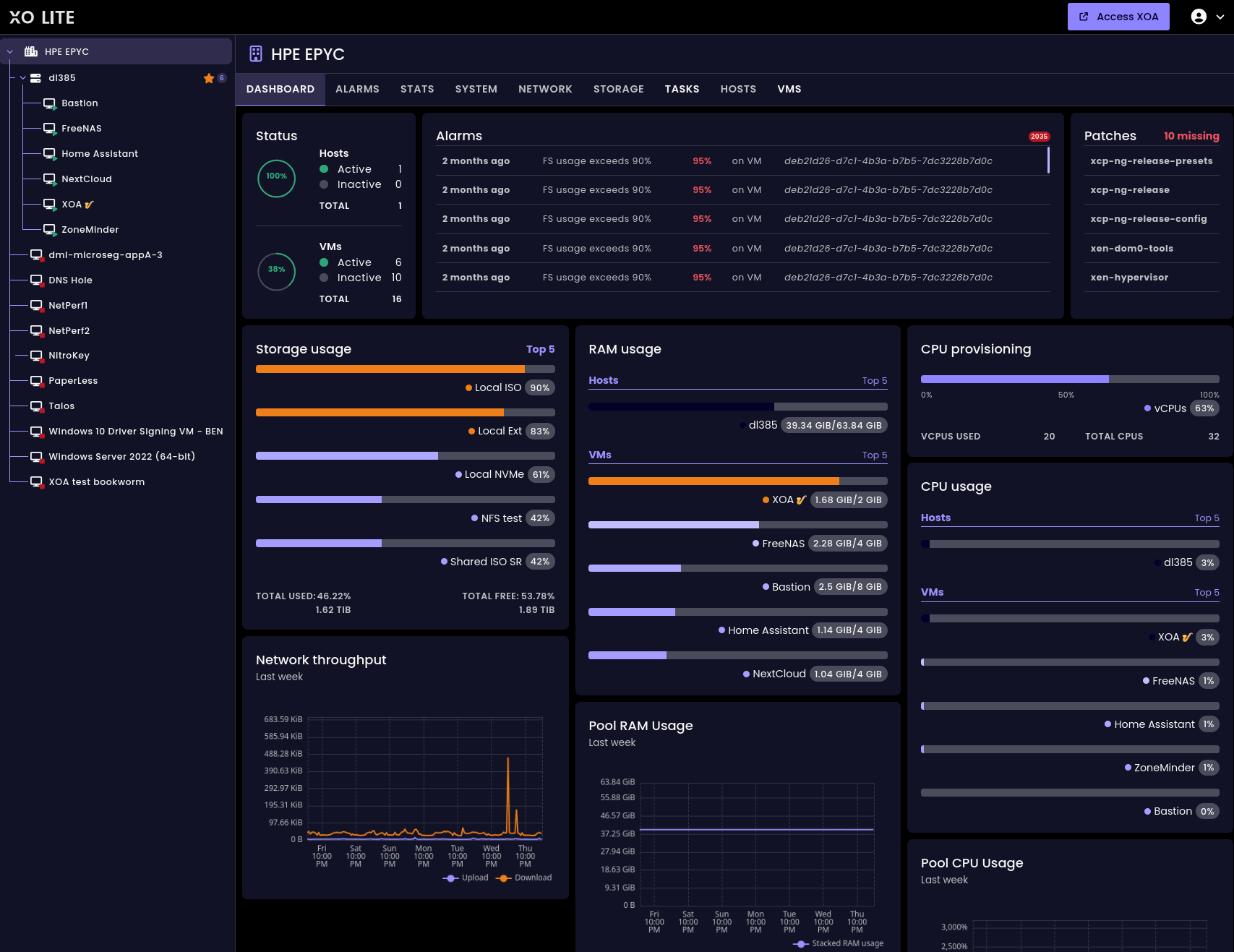This screenshot has height=952, width=1234.
Task: Collapse the dl385 host tree node
Action: point(22,78)
